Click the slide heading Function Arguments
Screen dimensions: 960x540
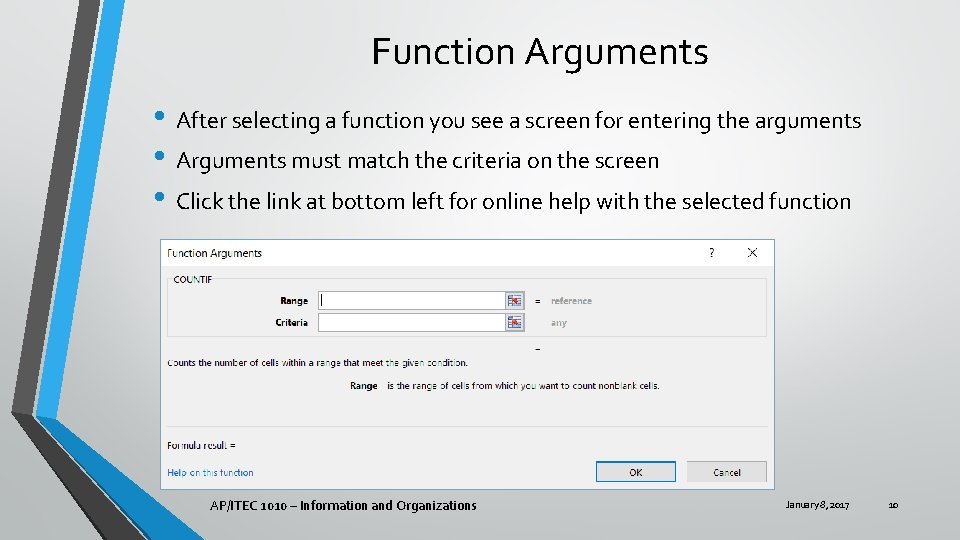pyautogui.click(x=540, y=51)
